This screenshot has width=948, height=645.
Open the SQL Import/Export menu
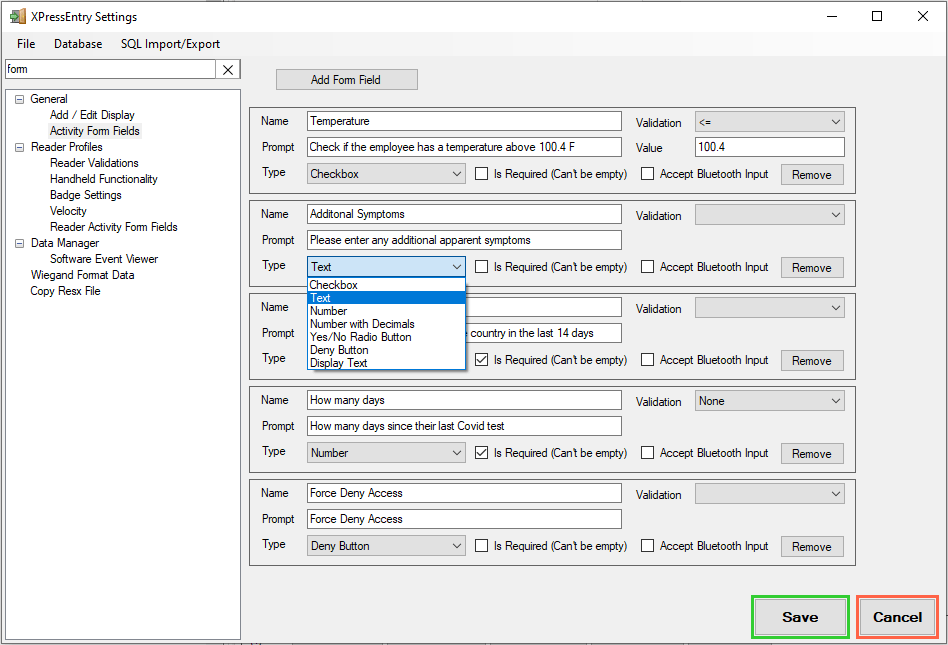pyautogui.click(x=170, y=44)
